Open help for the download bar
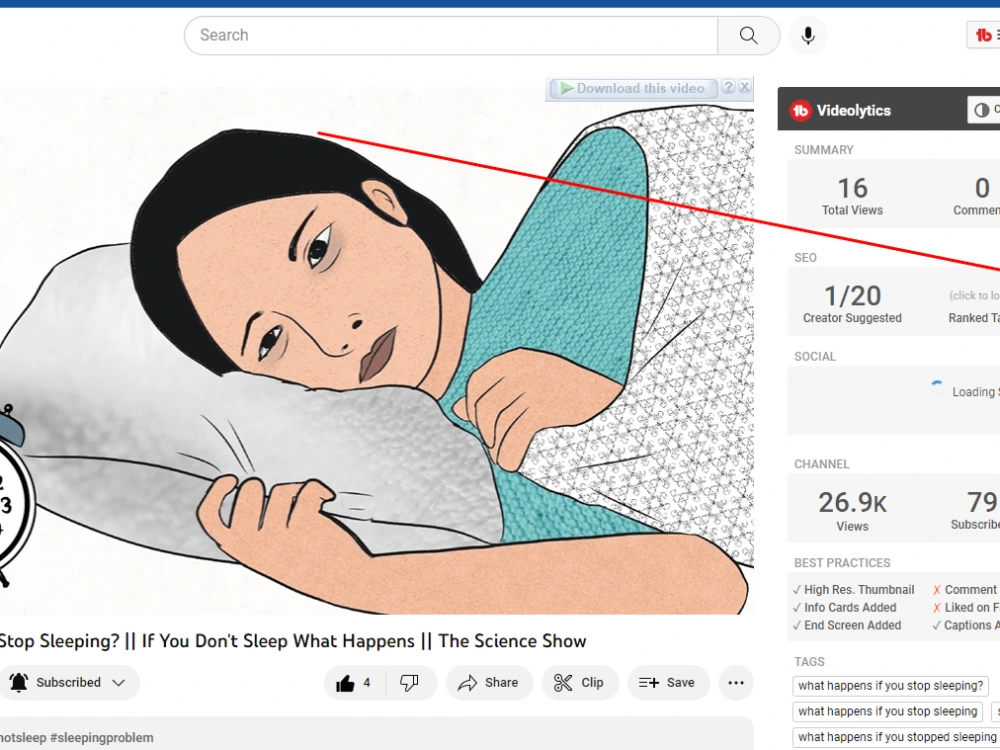The image size is (1000, 750). click(x=728, y=87)
